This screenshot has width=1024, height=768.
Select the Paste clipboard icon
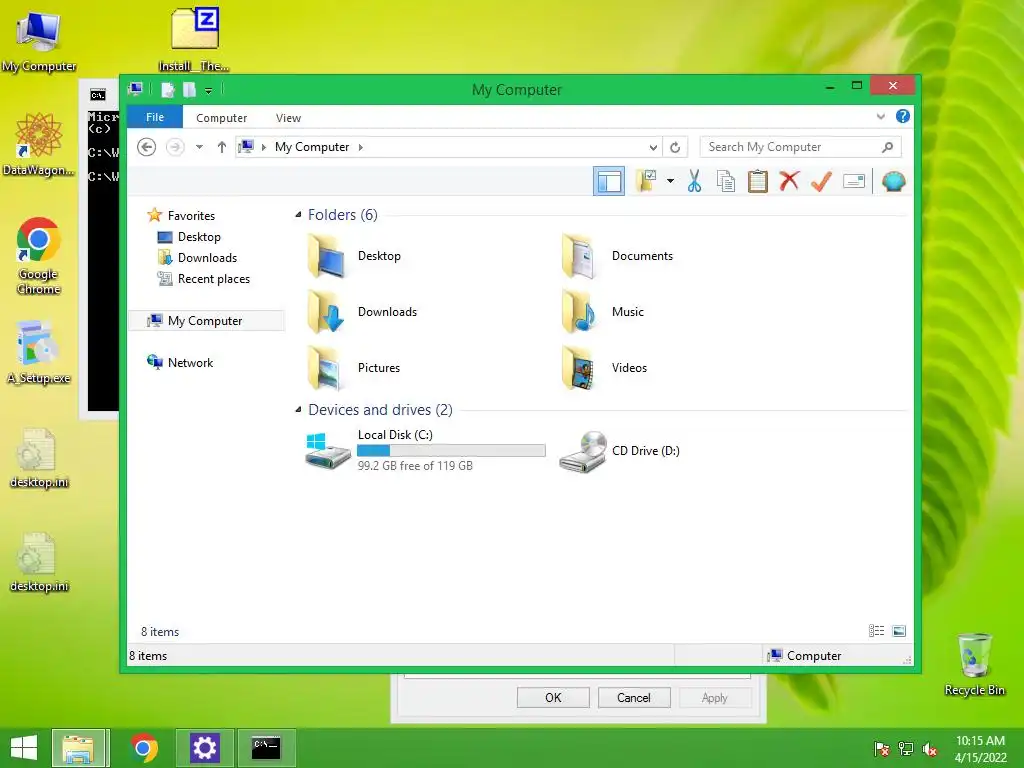pos(758,181)
